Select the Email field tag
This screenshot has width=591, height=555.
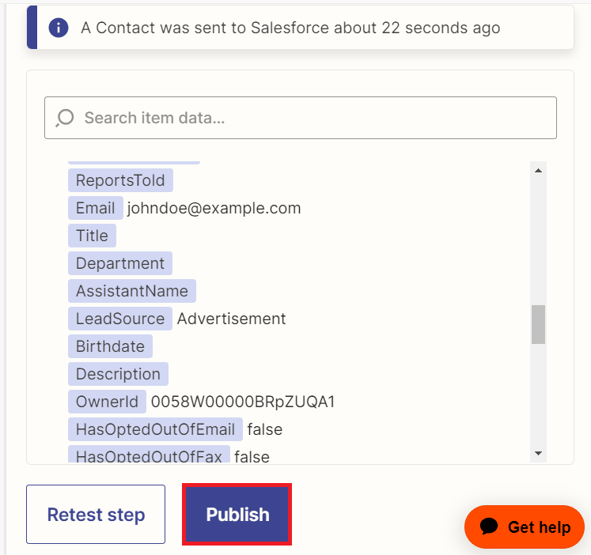pyautogui.click(x=95, y=208)
